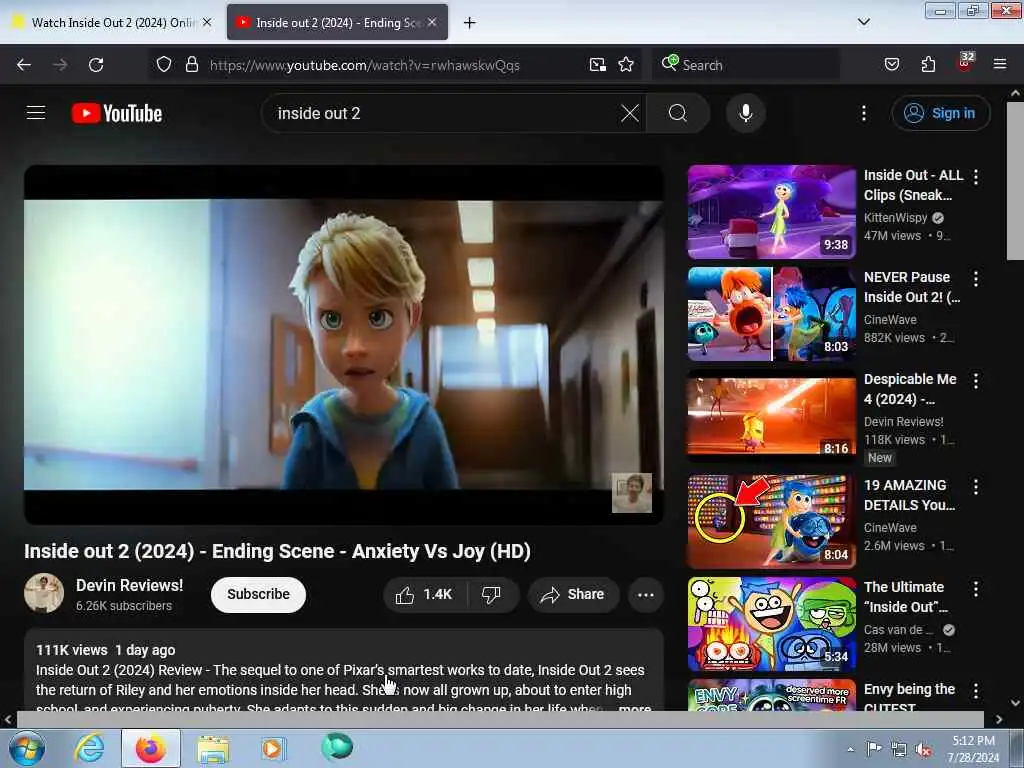View site security padlock info
The height and width of the screenshot is (768, 1024).
point(191,64)
